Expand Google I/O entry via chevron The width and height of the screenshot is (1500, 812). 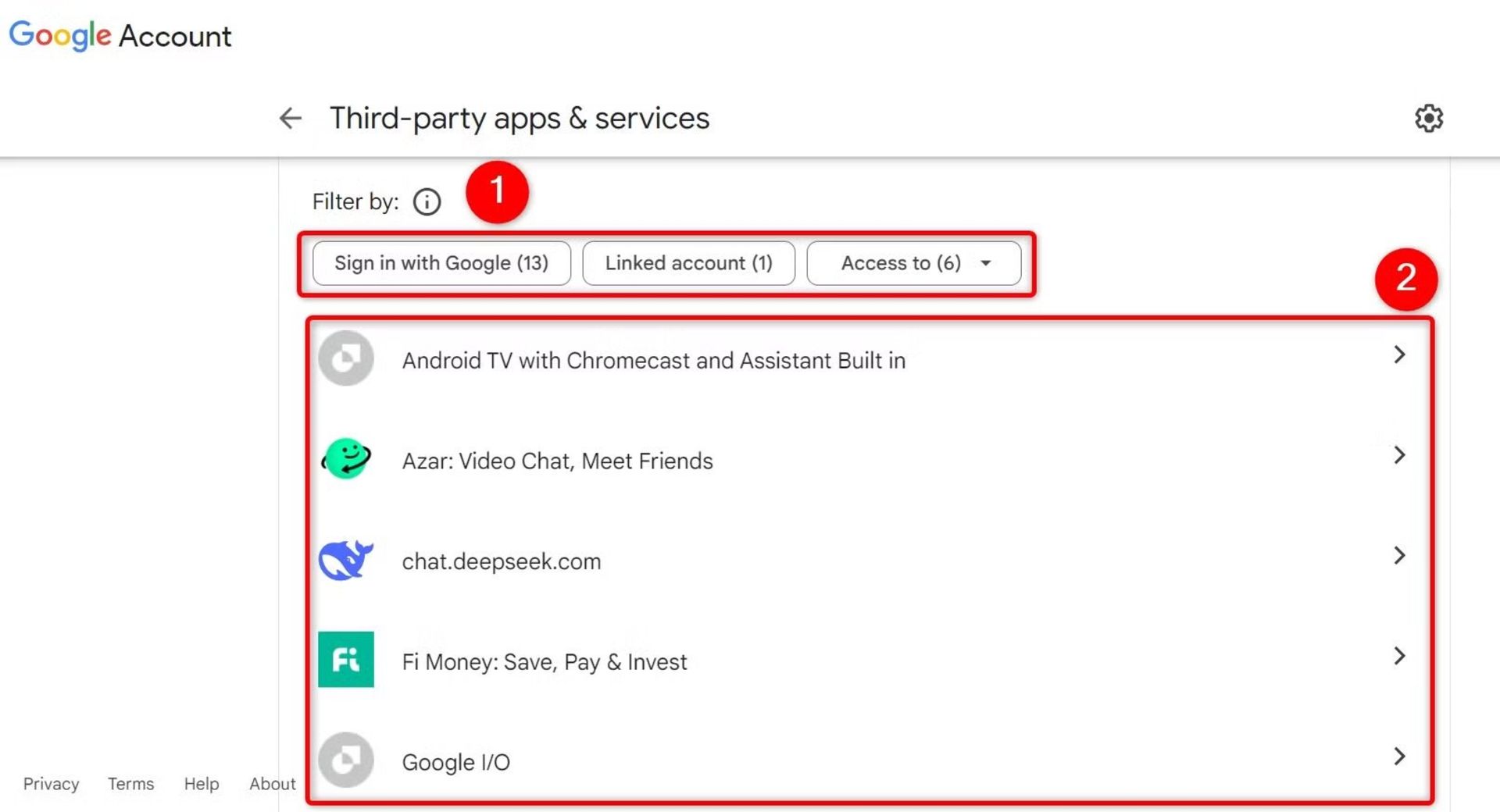tap(1399, 757)
